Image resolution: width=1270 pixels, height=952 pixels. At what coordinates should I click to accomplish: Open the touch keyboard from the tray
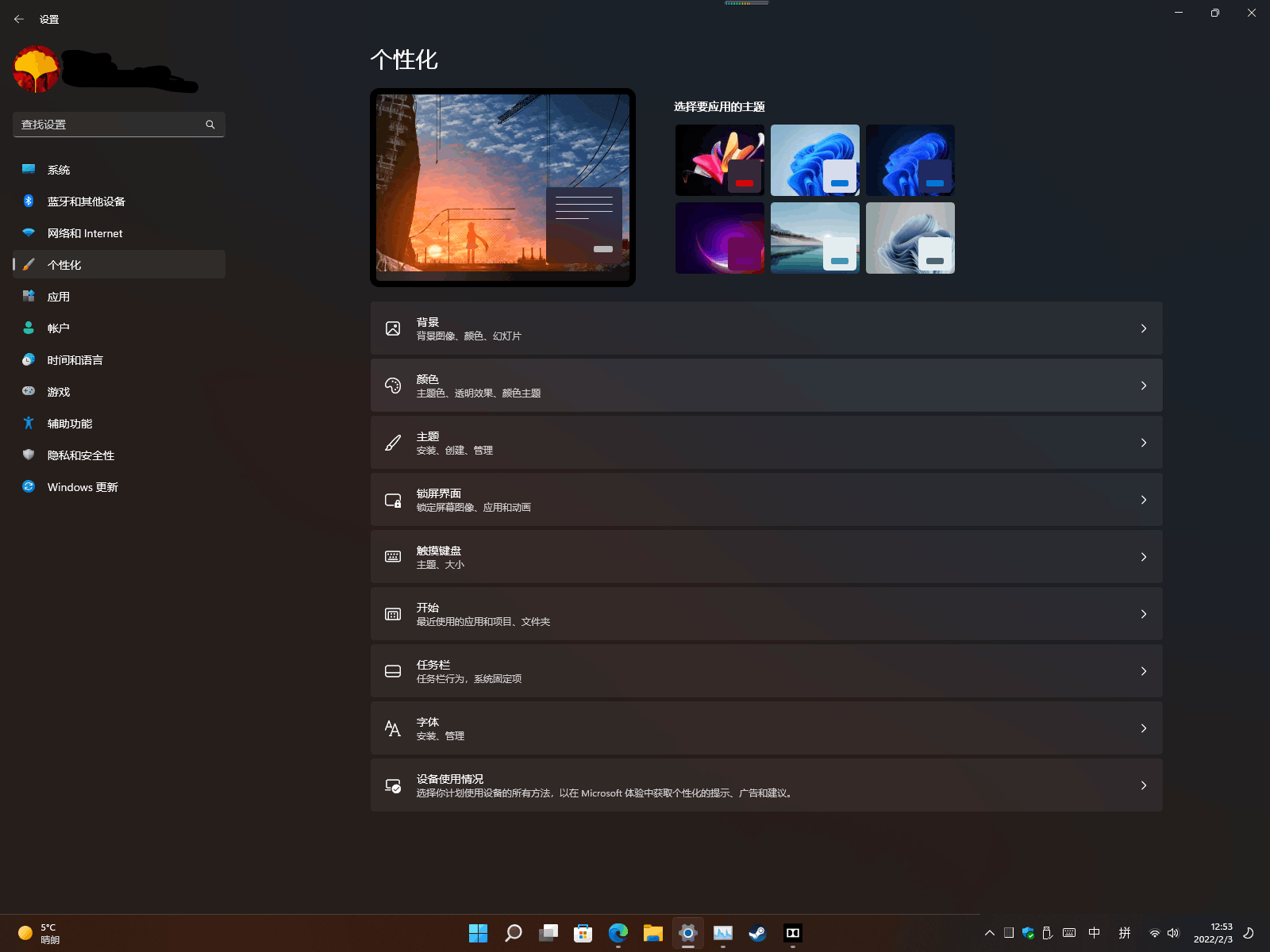pyautogui.click(x=1069, y=933)
